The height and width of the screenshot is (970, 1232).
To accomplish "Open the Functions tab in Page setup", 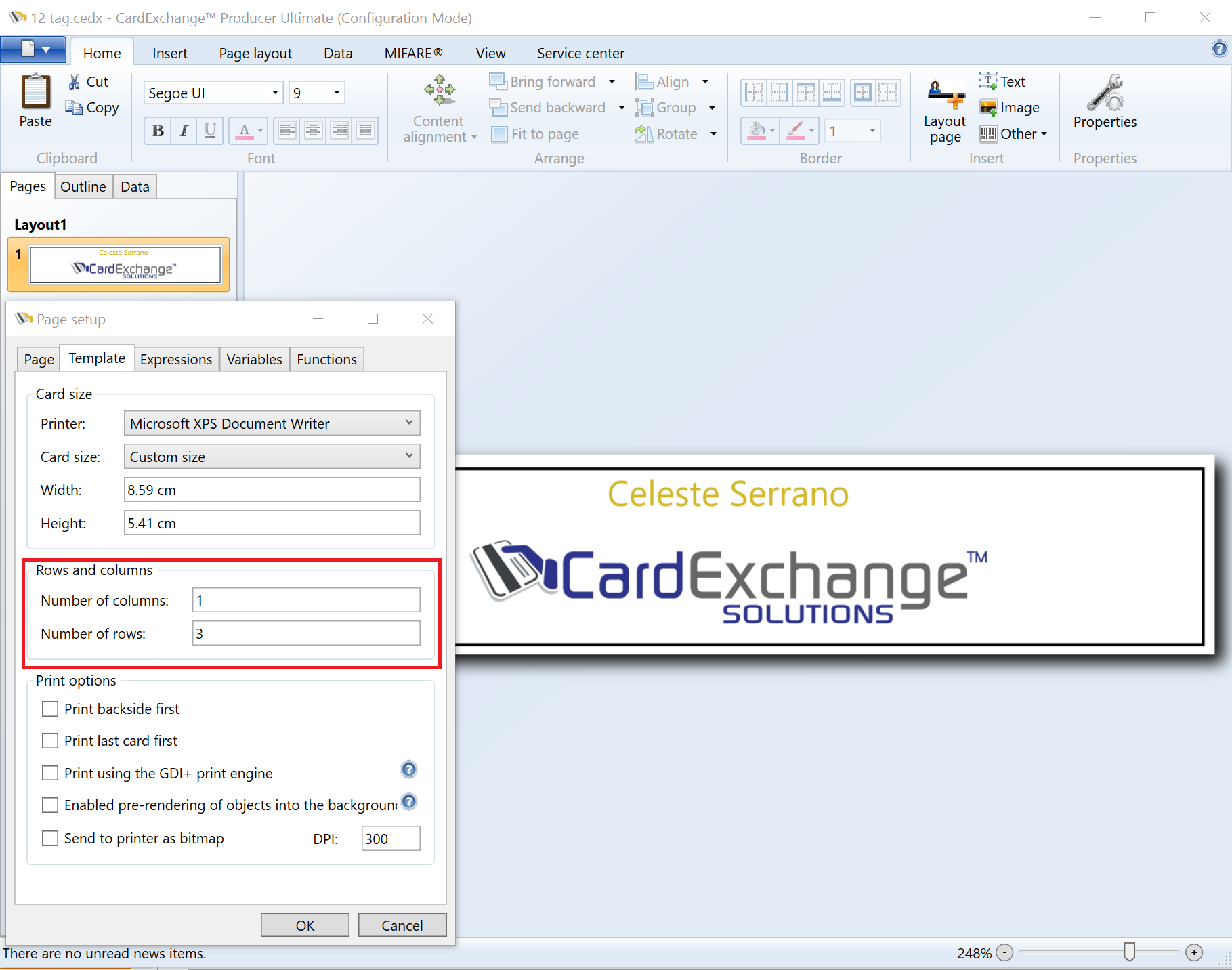I will coord(327,360).
